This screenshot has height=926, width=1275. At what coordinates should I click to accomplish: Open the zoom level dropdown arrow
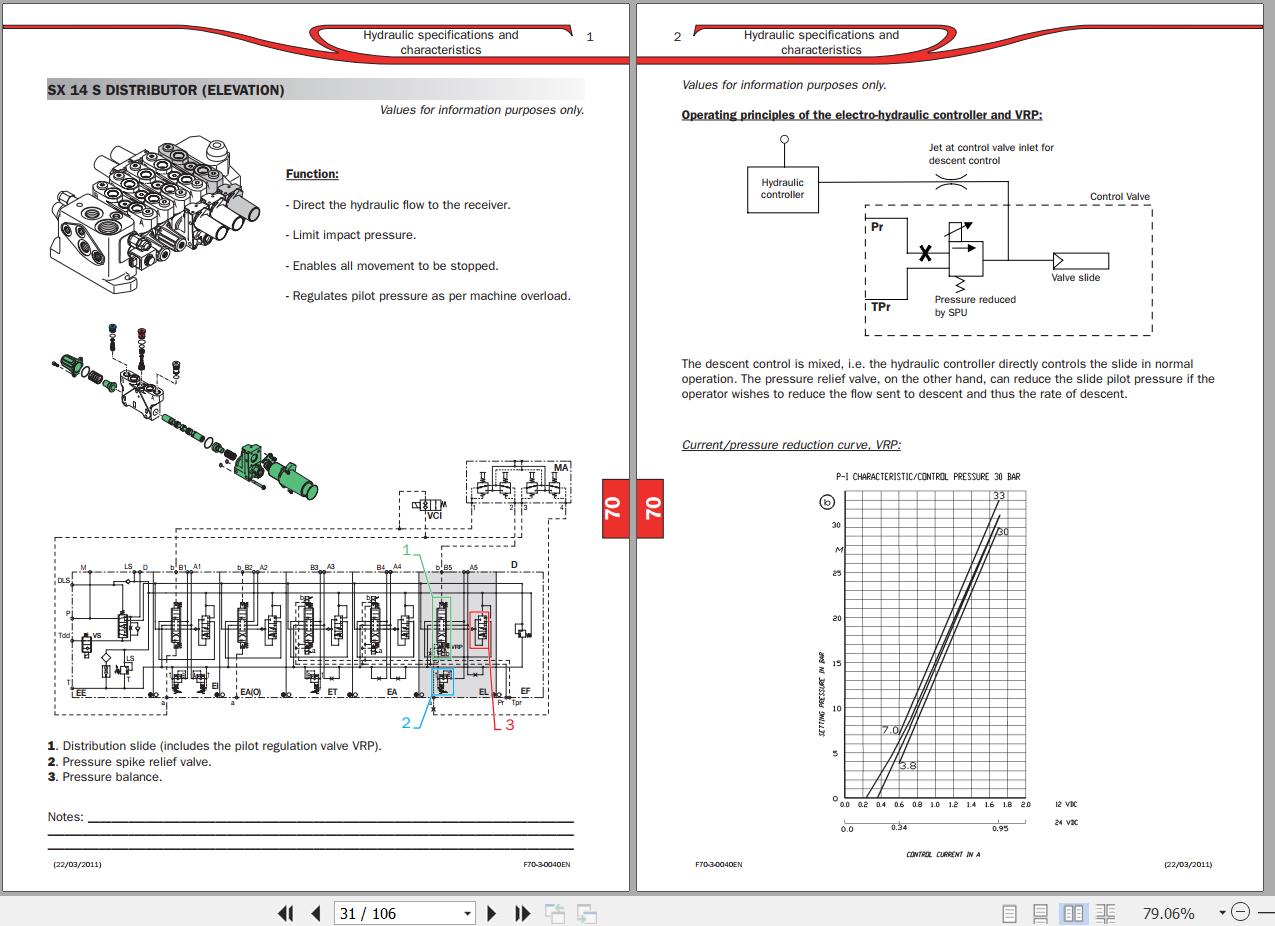pyautogui.click(x=1222, y=912)
